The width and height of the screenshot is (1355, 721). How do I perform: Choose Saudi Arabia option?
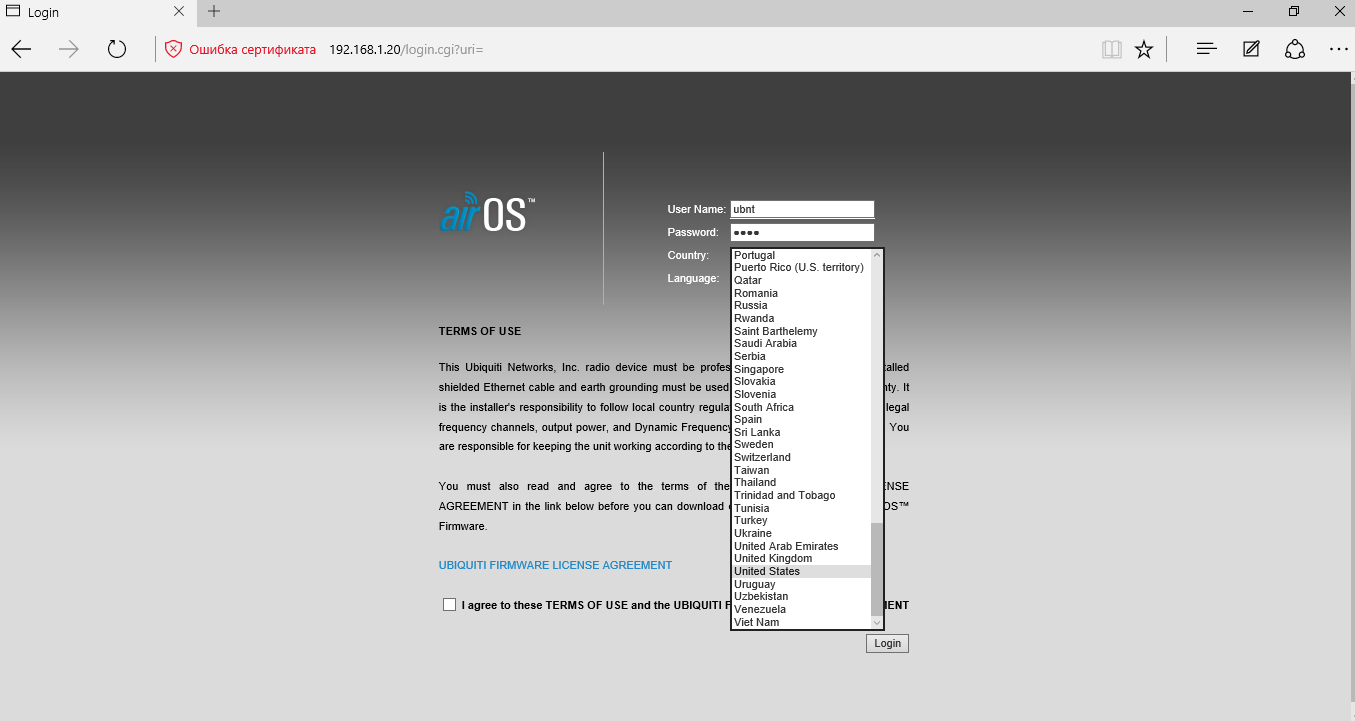pyautogui.click(x=801, y=343)
